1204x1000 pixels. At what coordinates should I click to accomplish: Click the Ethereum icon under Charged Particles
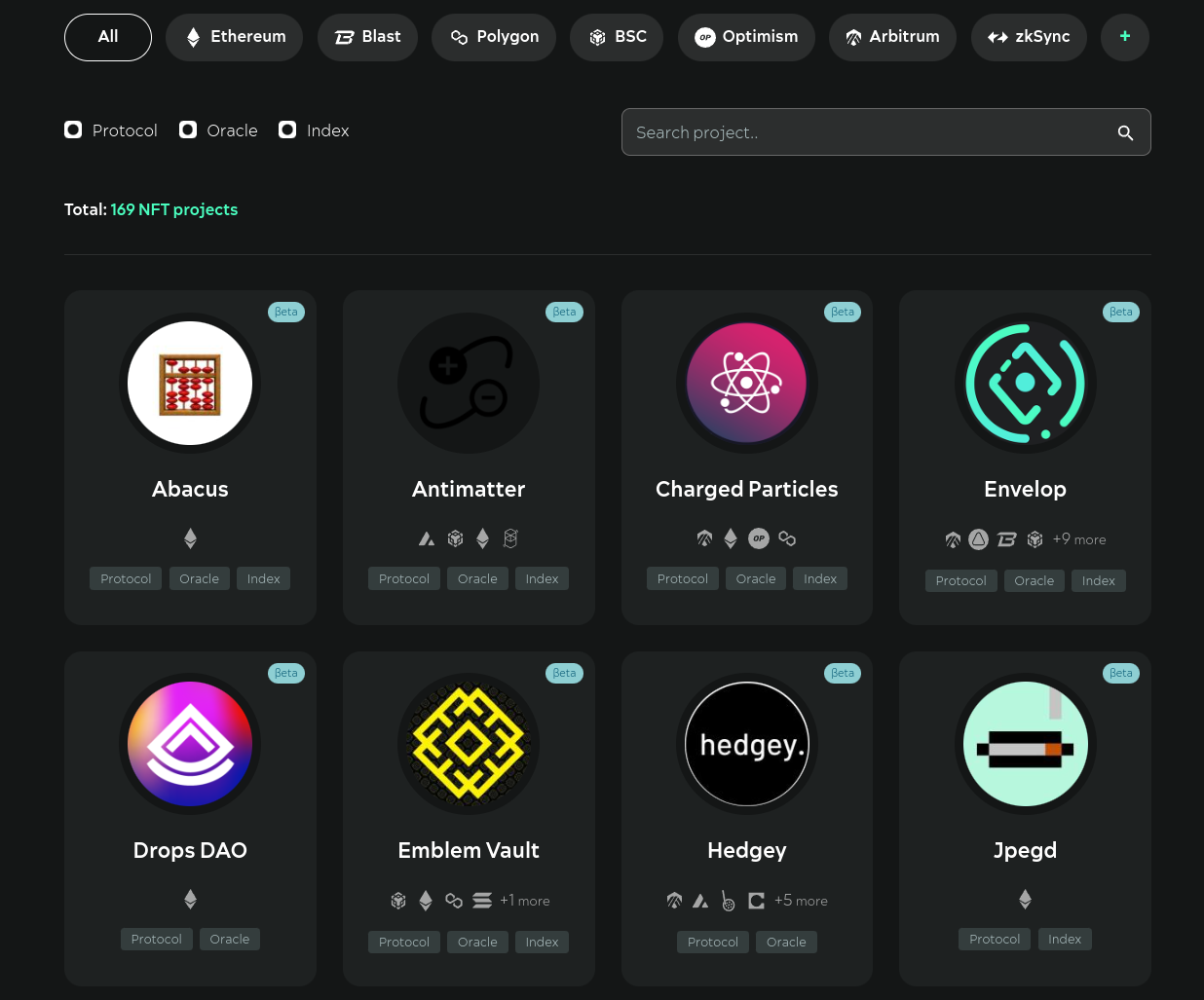[731, 538]
